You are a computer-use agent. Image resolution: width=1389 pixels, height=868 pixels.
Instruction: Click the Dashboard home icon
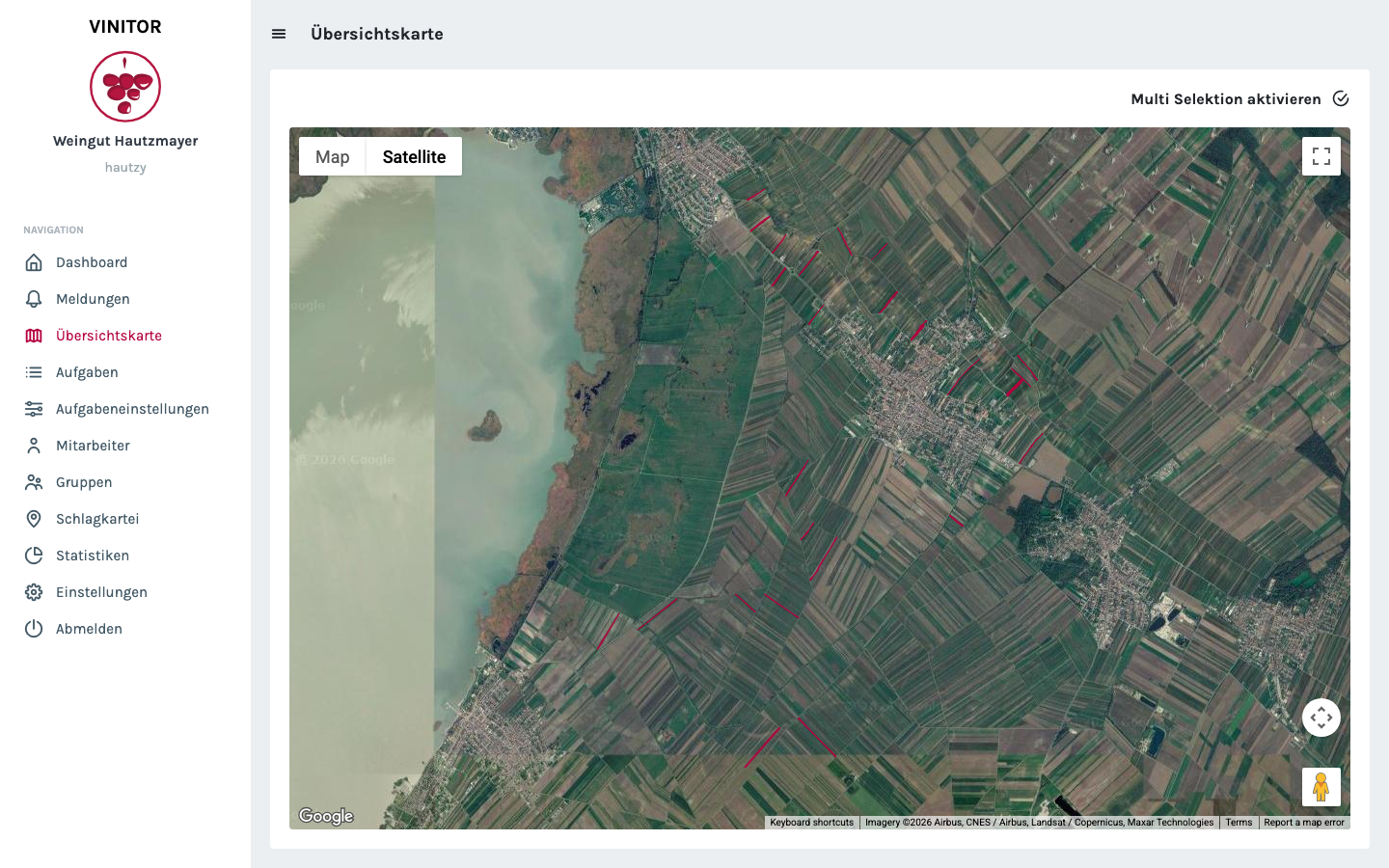[x=34, y=262]
